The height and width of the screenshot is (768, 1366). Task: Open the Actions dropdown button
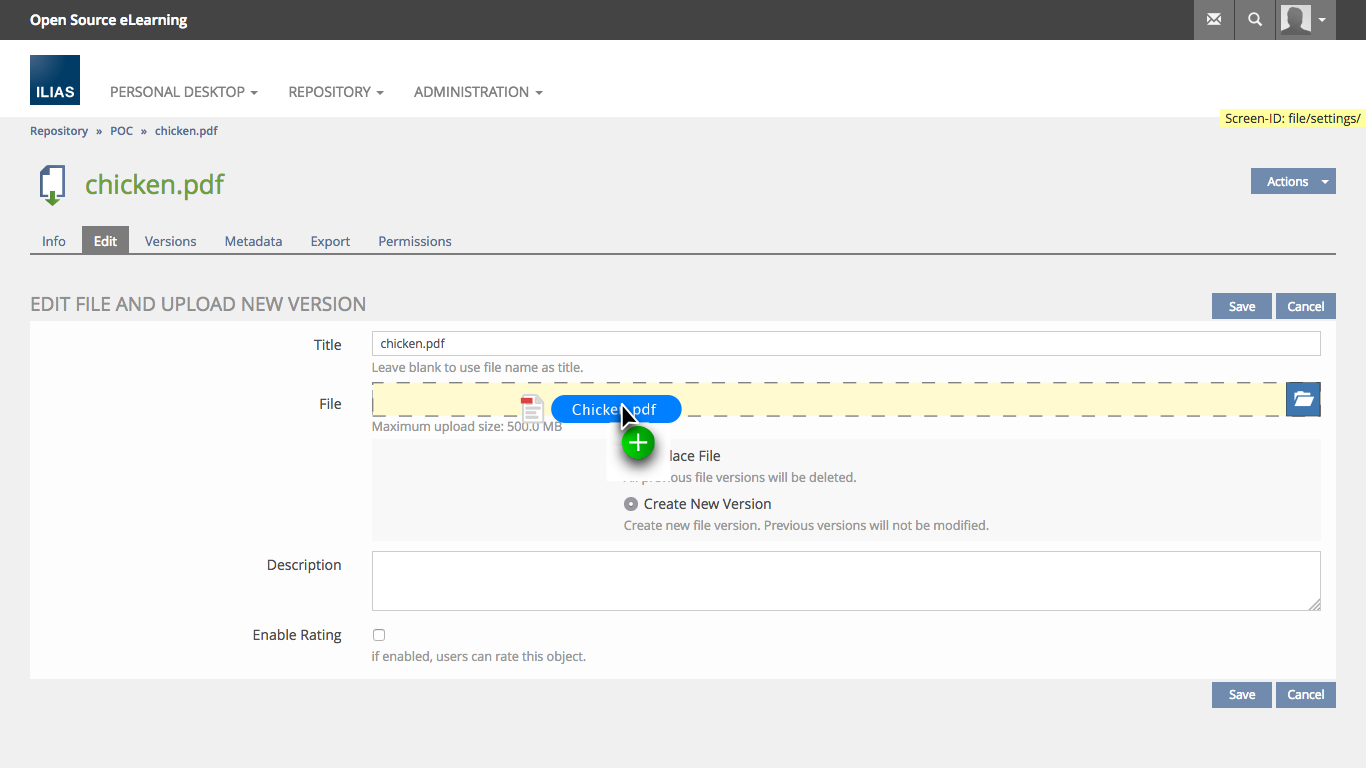[1292, 181]
